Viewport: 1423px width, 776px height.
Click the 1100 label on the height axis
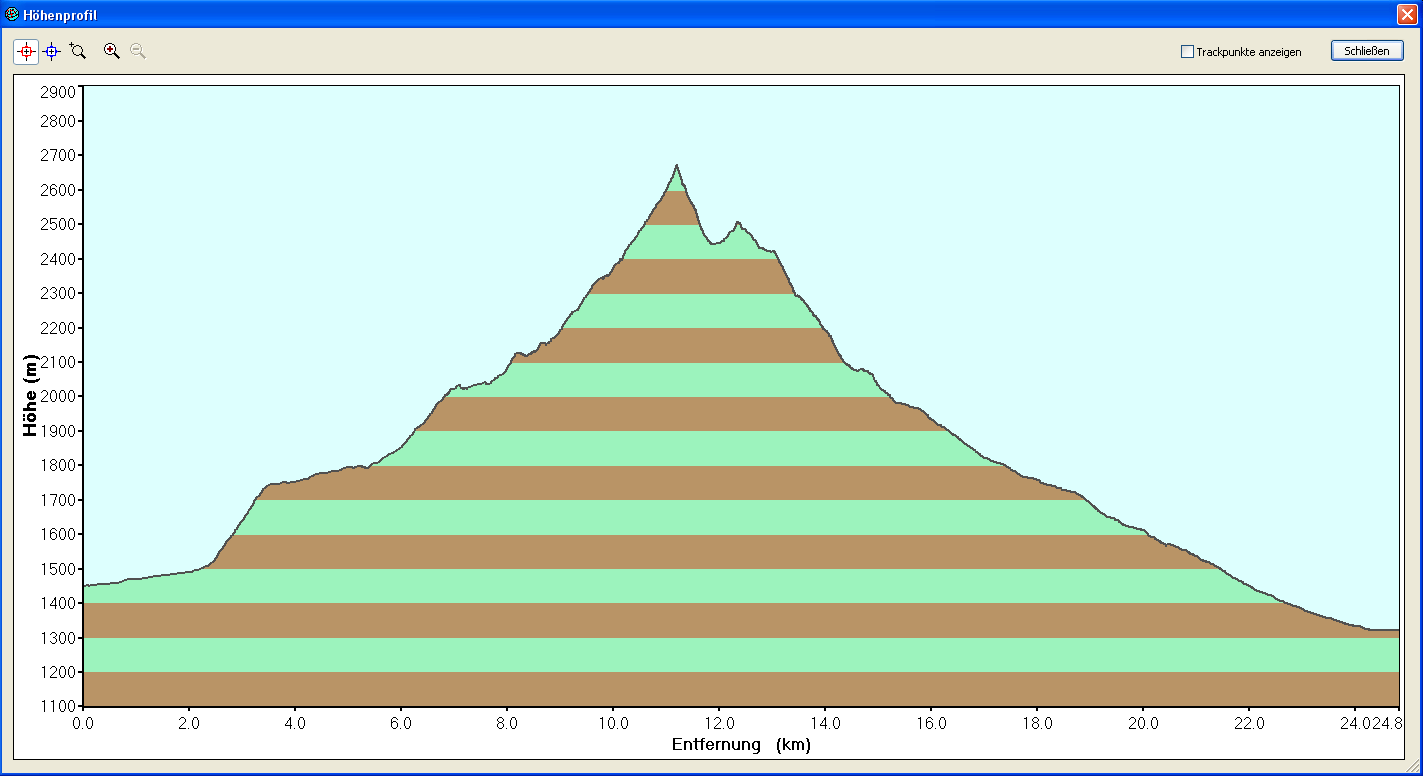pos(58,706)
